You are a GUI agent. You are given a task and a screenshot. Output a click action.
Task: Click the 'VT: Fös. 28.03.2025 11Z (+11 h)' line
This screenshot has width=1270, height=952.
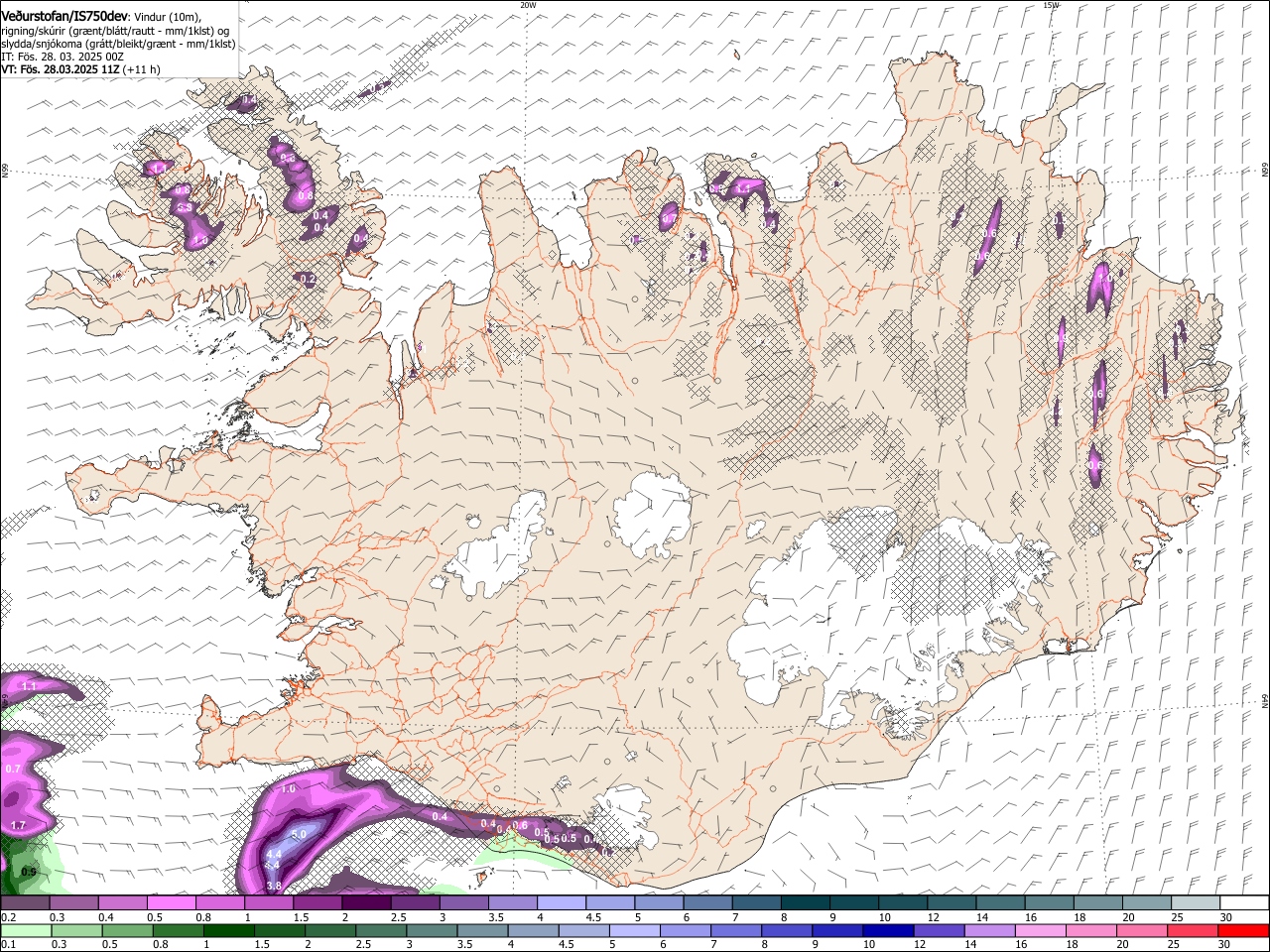[80, 69]
